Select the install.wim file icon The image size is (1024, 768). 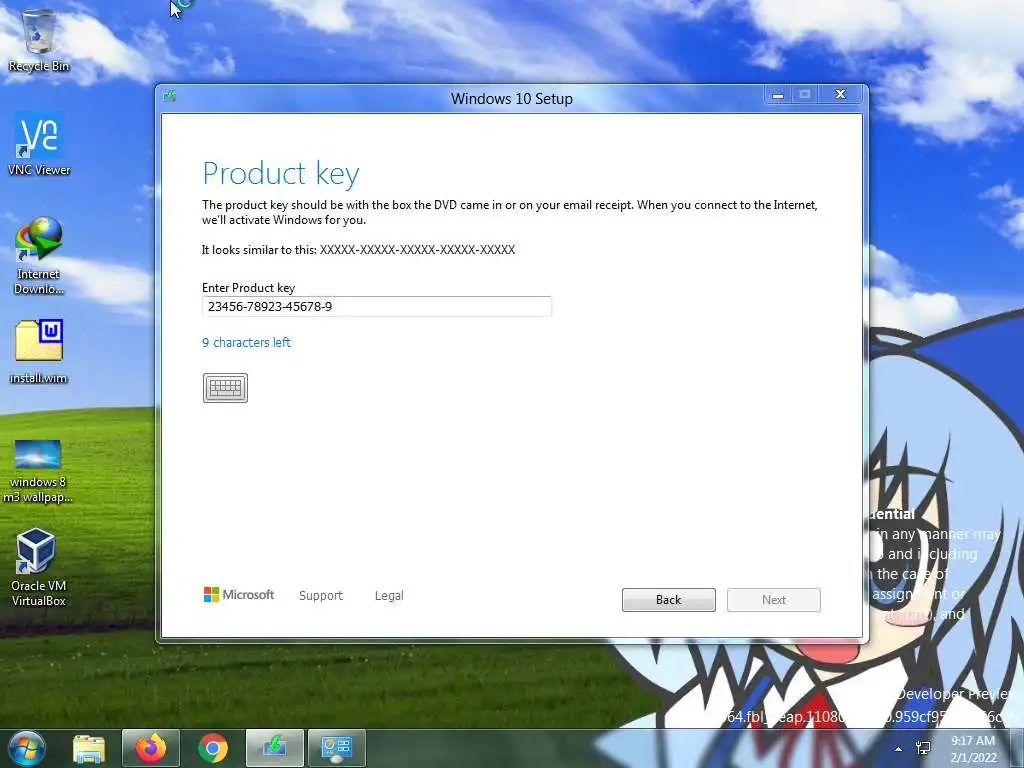pos(39,352)
